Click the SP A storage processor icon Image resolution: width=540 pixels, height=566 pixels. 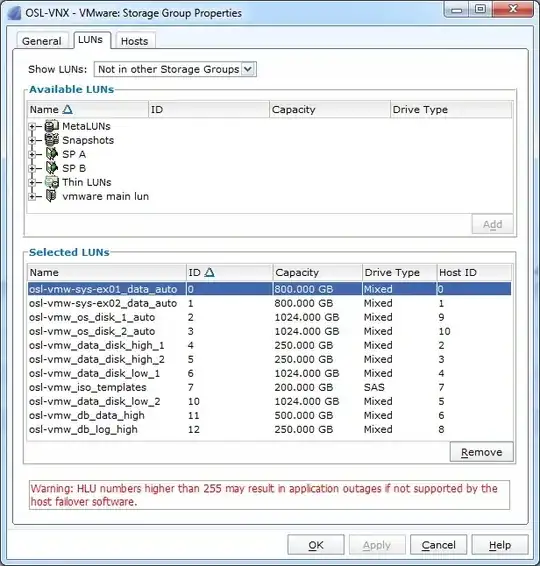pyautogui.click(x=52, y=154)
